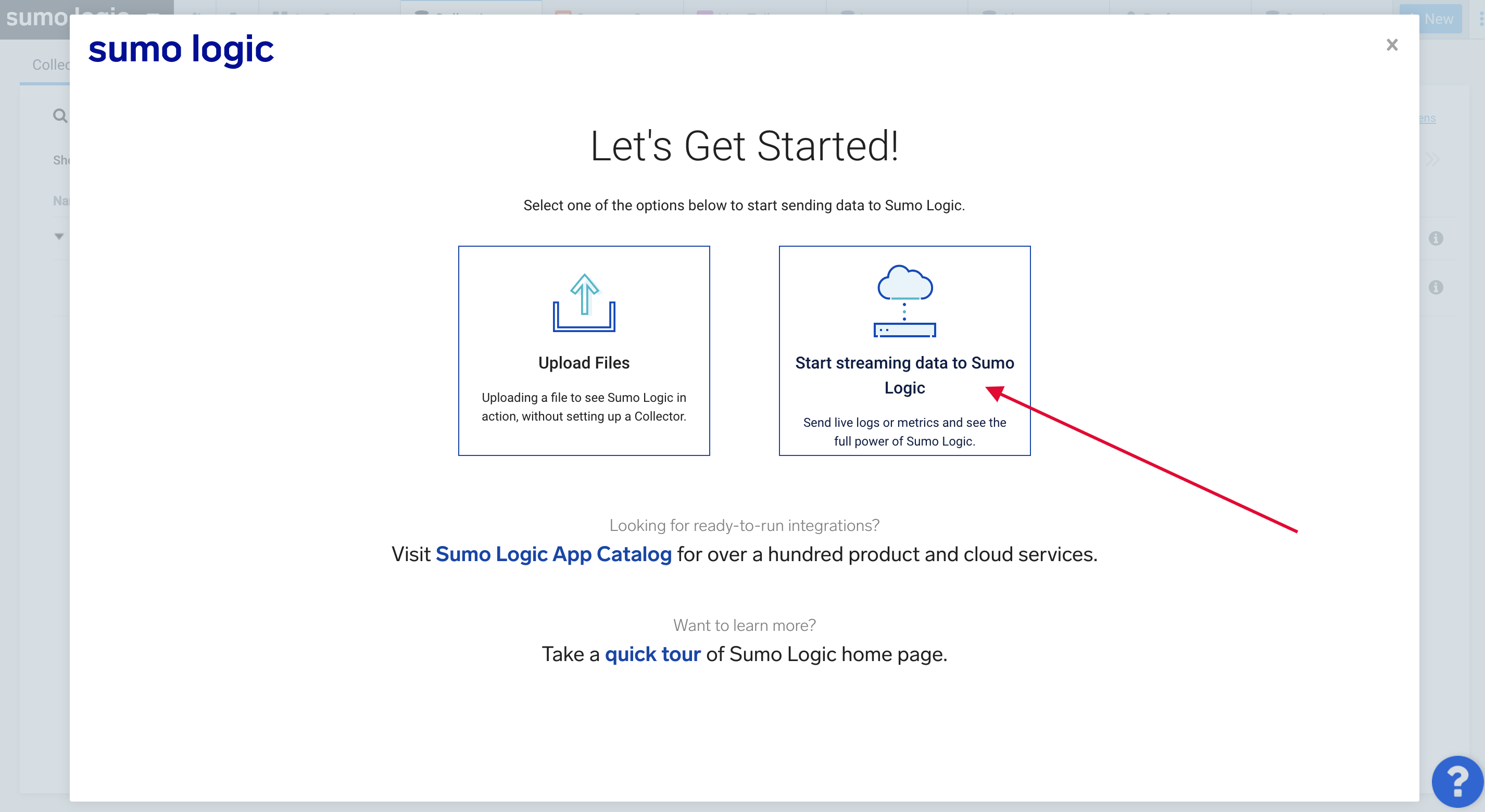Viewport: 1485px width, 812px height.
Task: Expand the dimmed collector row triangle
Action: click(59, 236)
